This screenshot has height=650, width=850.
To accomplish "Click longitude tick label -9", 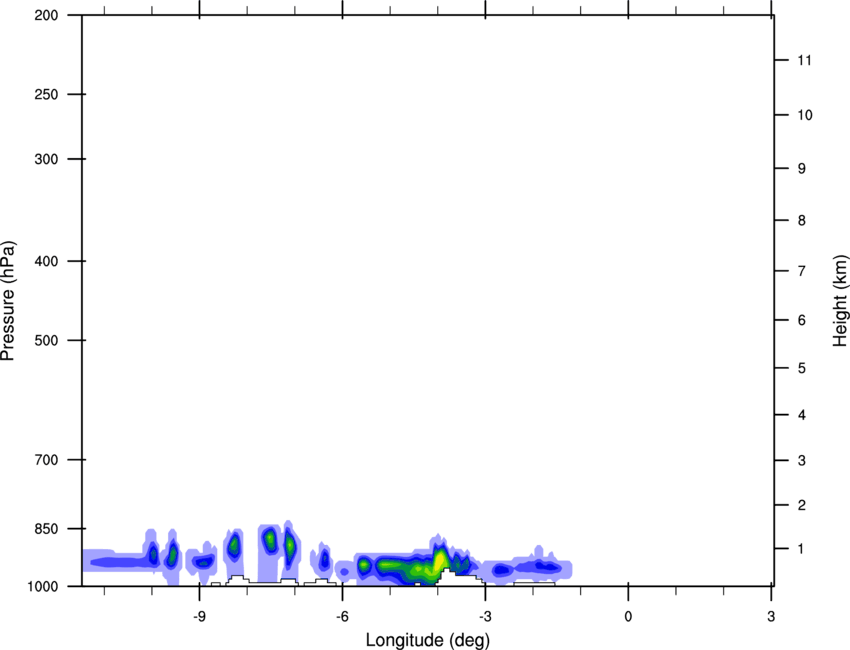I will [x=199, y=617].
